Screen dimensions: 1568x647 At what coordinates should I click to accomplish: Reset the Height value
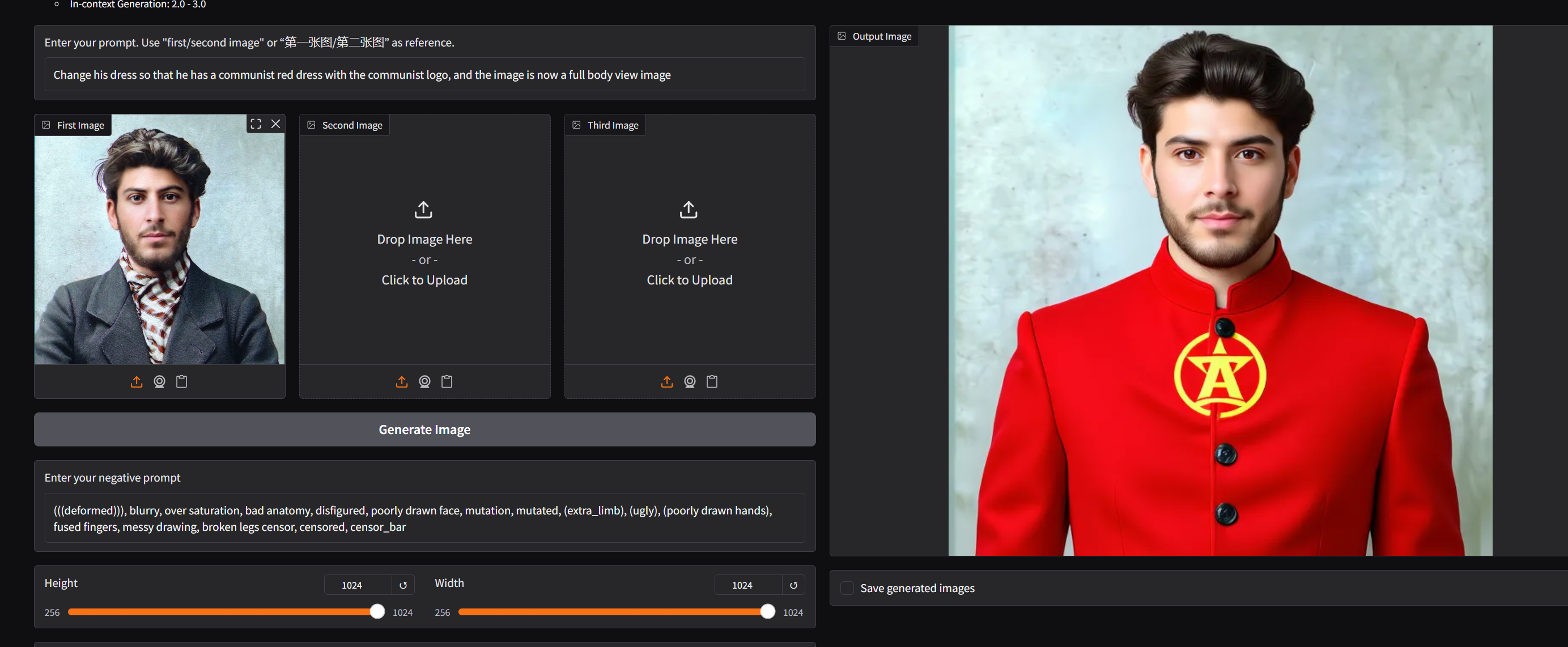pos(403,585)
